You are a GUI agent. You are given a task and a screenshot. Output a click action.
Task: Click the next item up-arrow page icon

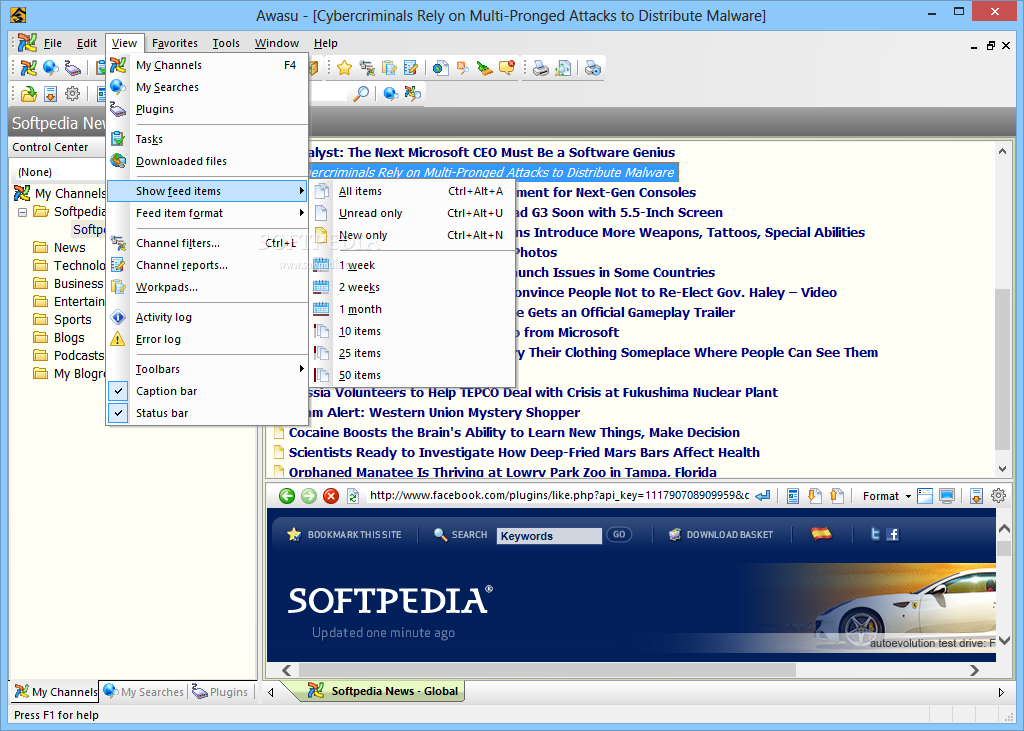837,496
